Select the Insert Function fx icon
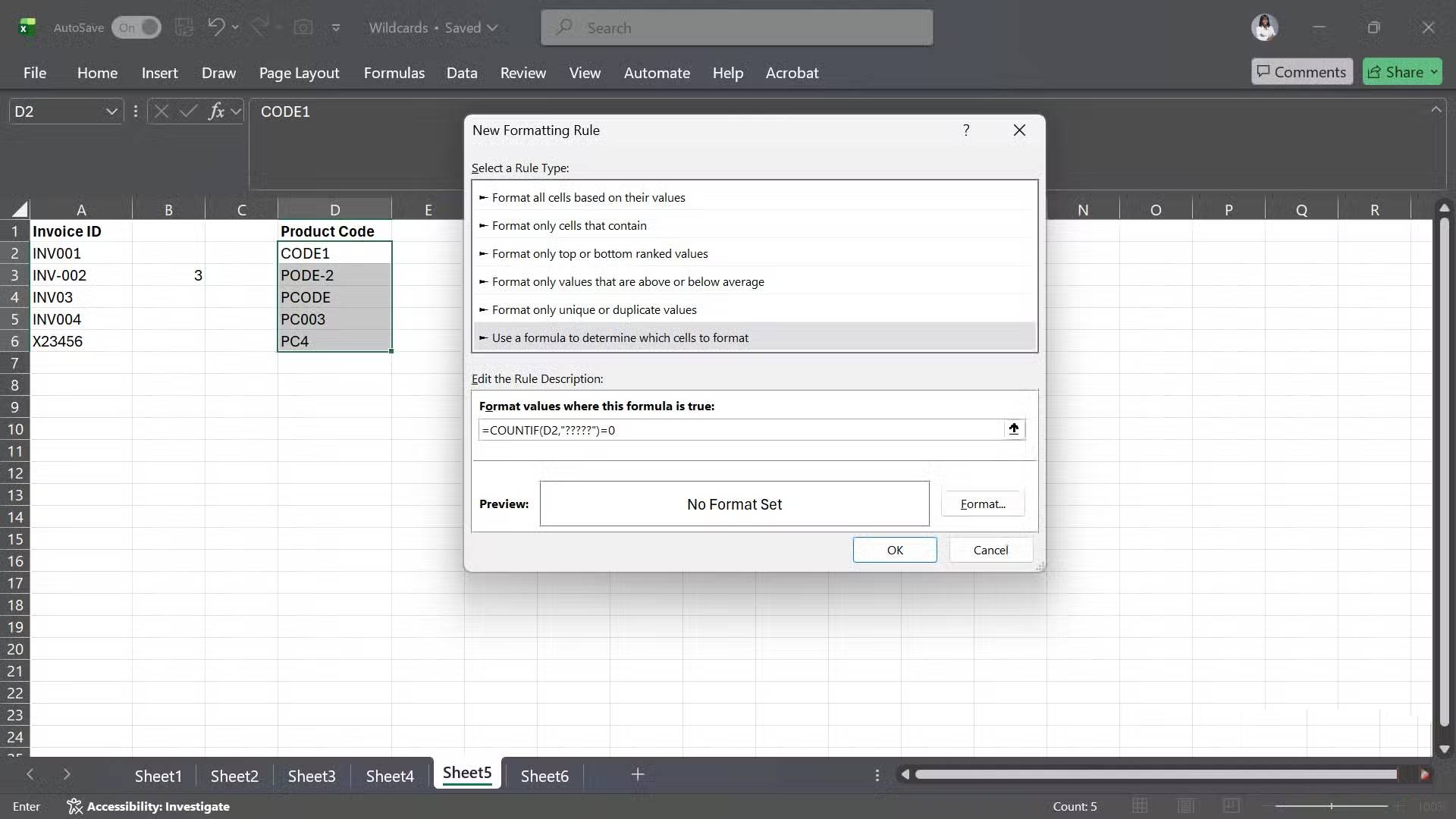The height and width of the screenshot is (819, 1456). (x=218, y=111)
